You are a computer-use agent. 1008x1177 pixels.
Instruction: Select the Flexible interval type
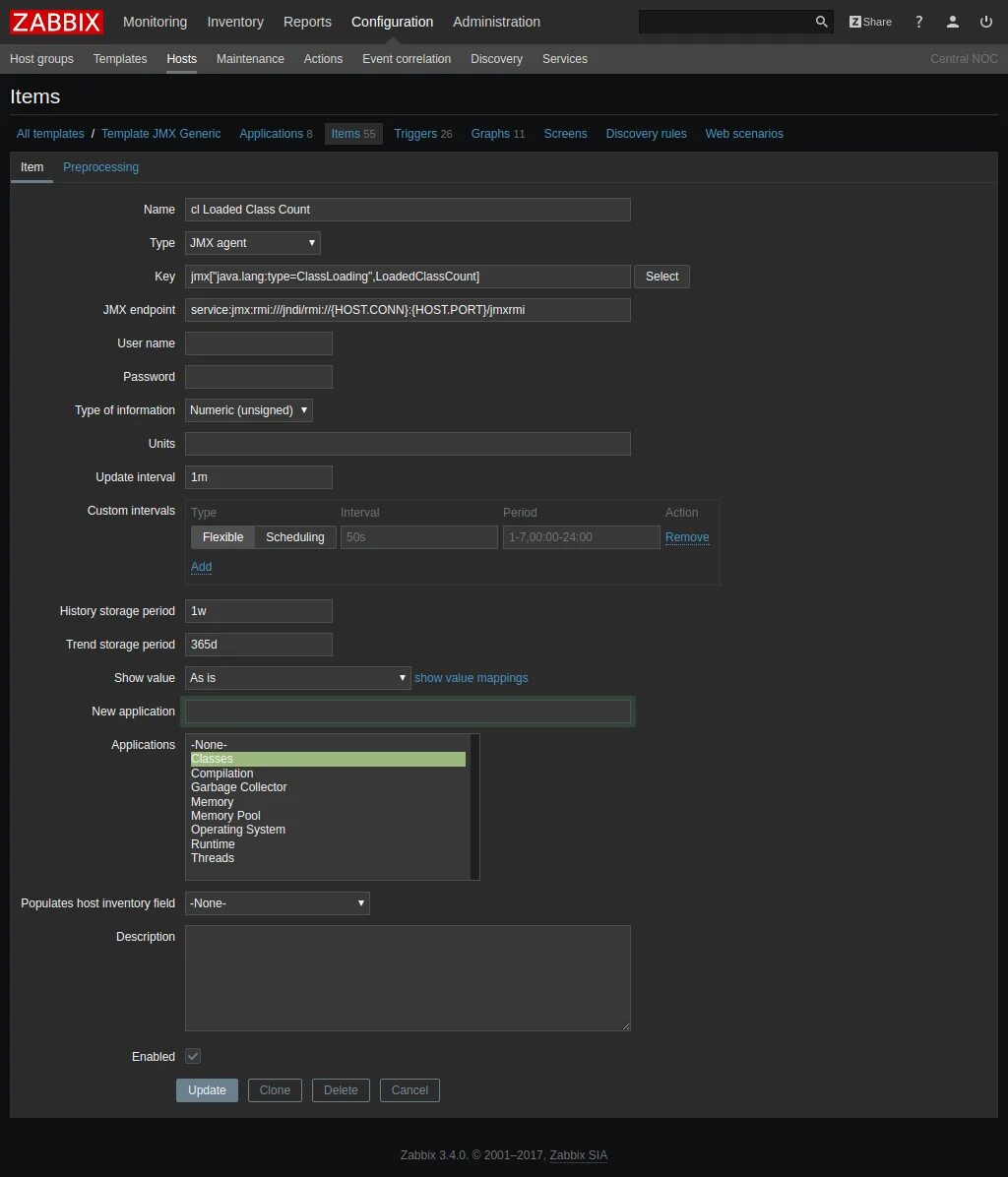(x=222, y=536)
